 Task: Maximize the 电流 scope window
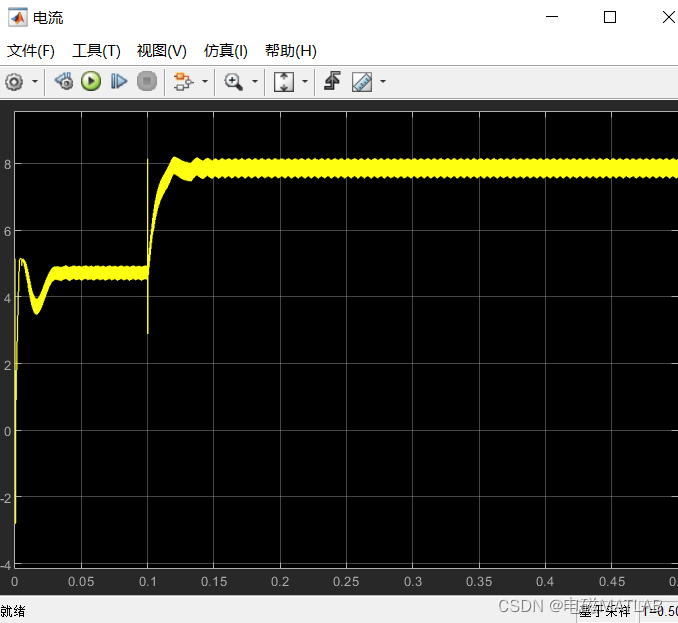[610, 17]
